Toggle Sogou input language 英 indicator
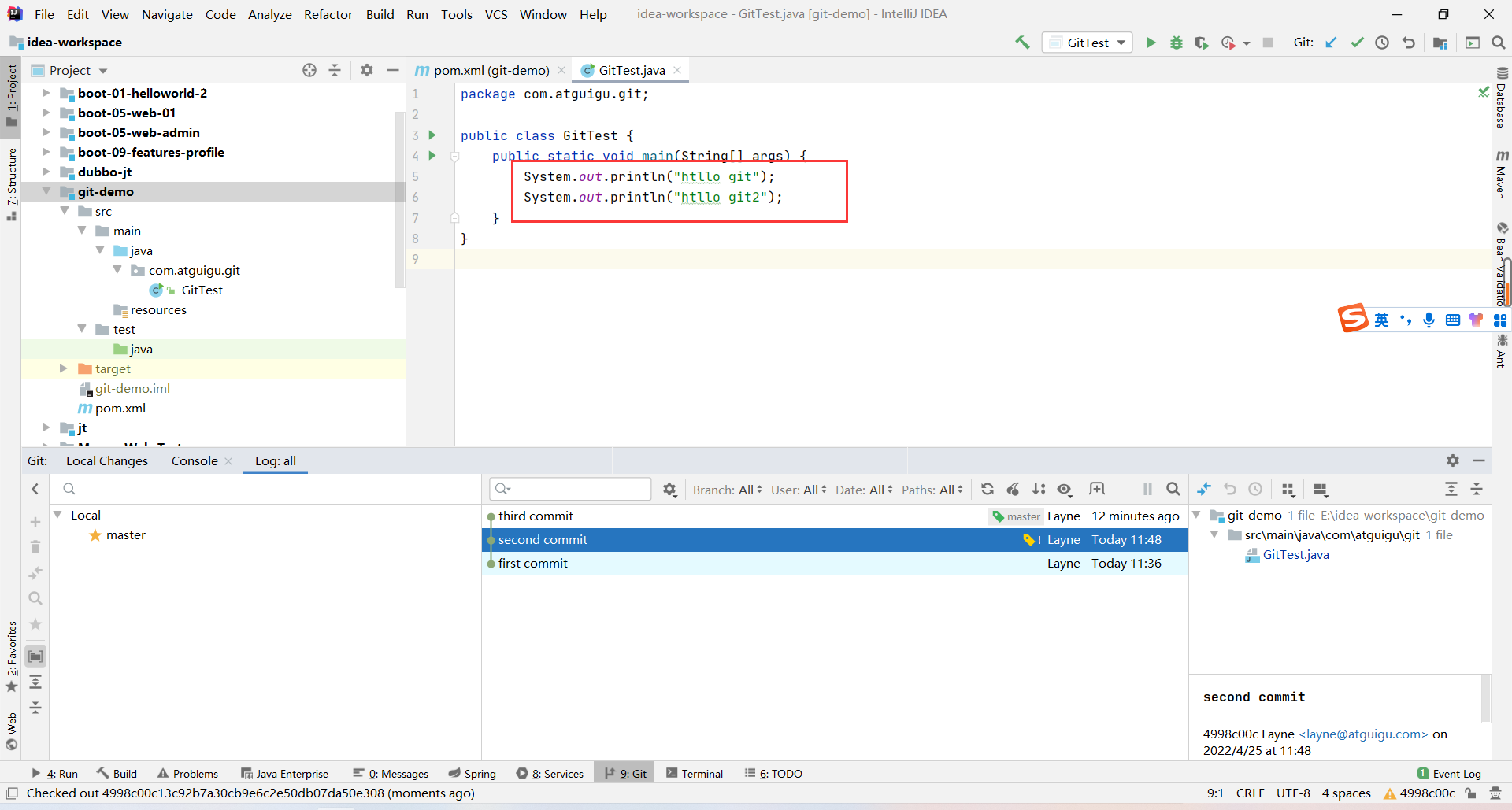 [x=1381, y=320]
